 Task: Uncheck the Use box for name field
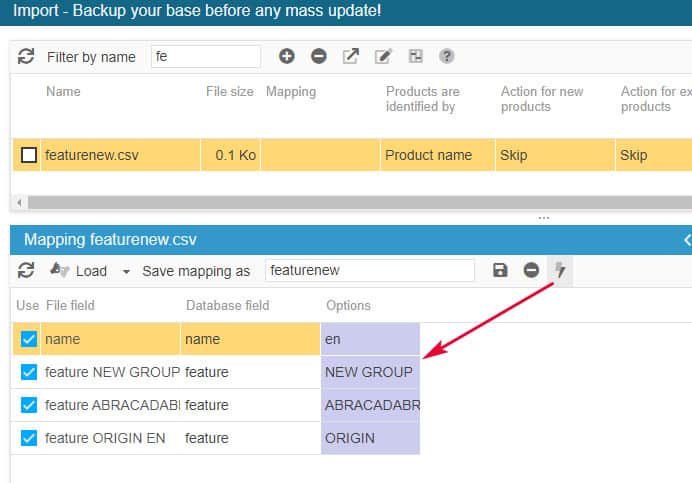(29, 339)
